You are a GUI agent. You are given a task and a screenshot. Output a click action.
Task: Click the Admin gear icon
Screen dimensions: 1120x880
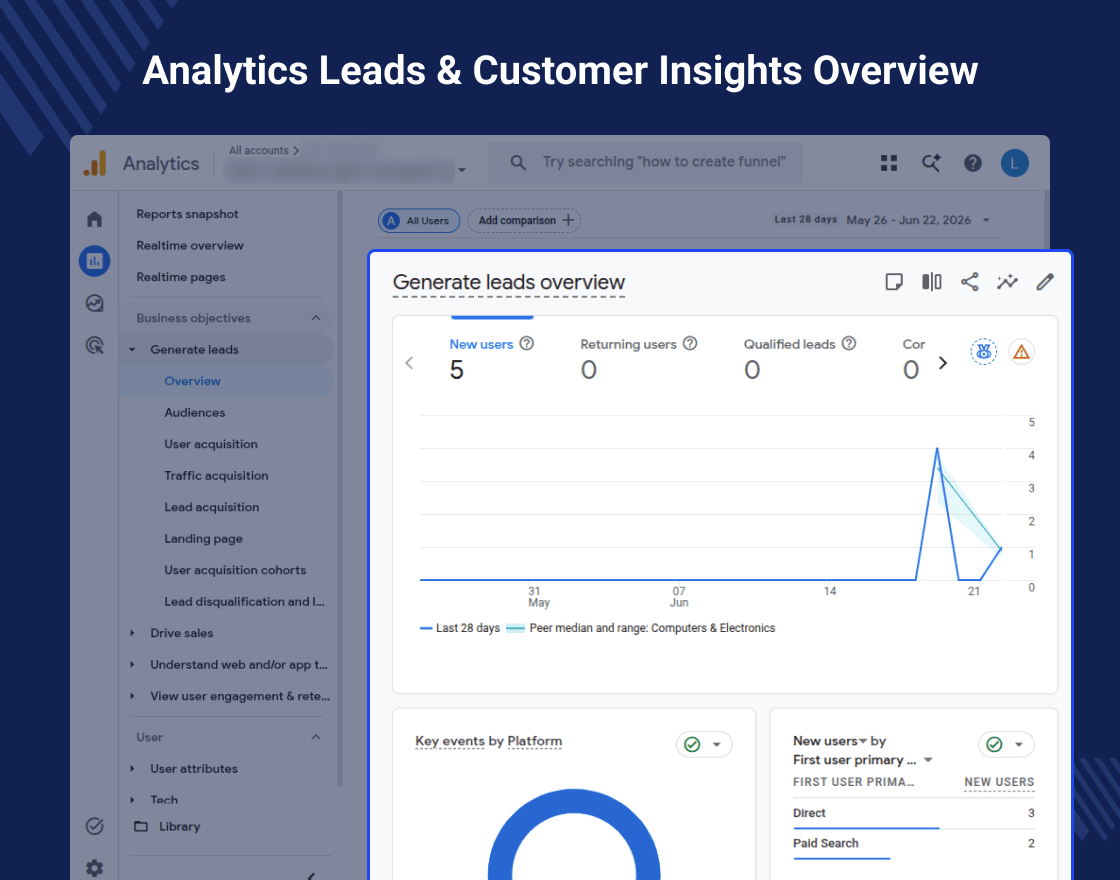(94, 869)
